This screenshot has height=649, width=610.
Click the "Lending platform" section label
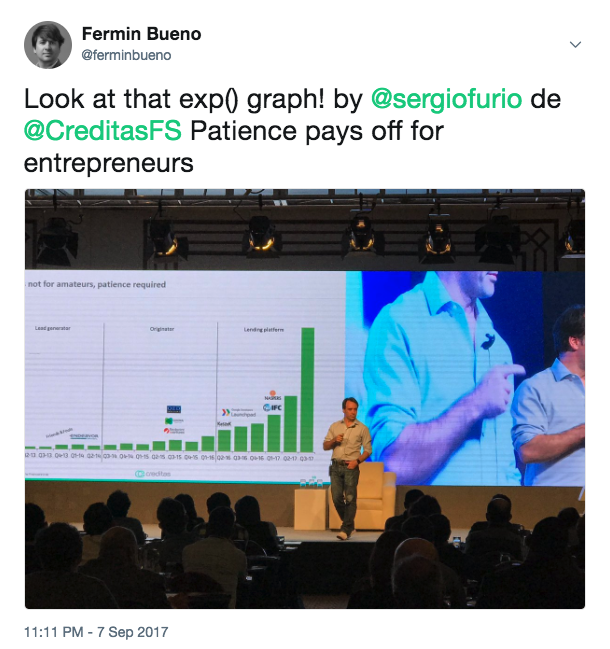pos(264,329)
